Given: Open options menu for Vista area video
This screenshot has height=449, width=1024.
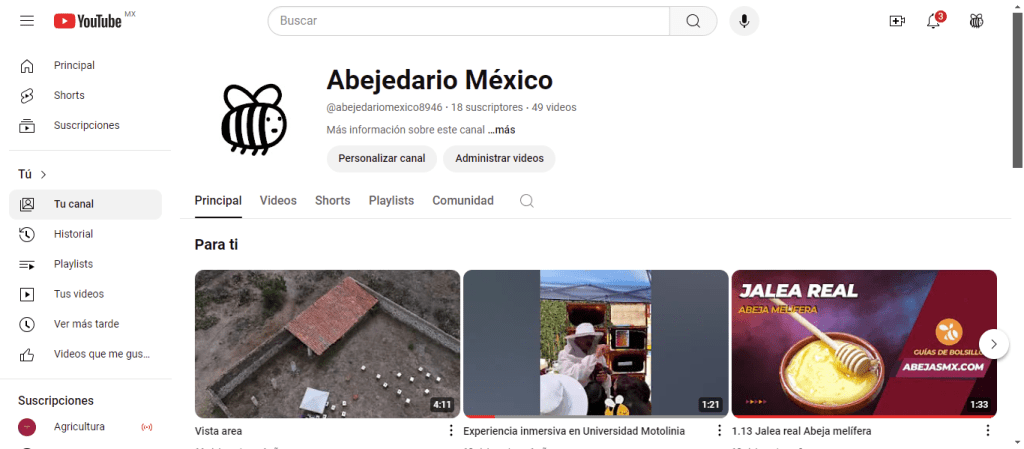Looking at the screenshot, I should pos(451,431).
